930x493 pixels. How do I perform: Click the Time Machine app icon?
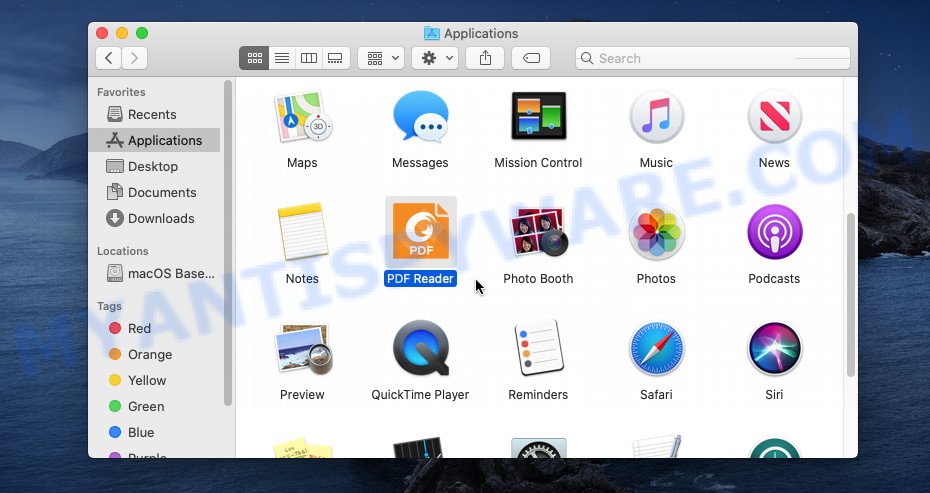[x=775, y=448]
